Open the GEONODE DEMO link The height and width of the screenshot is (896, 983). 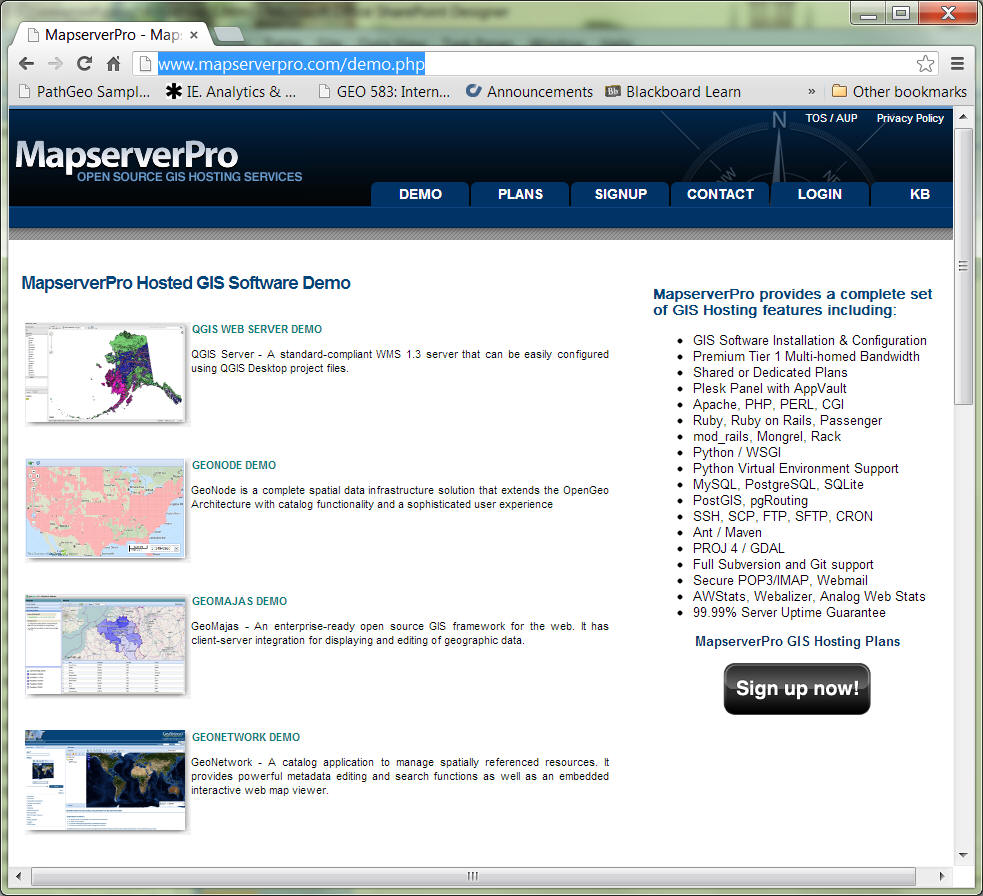coord(234,465)
